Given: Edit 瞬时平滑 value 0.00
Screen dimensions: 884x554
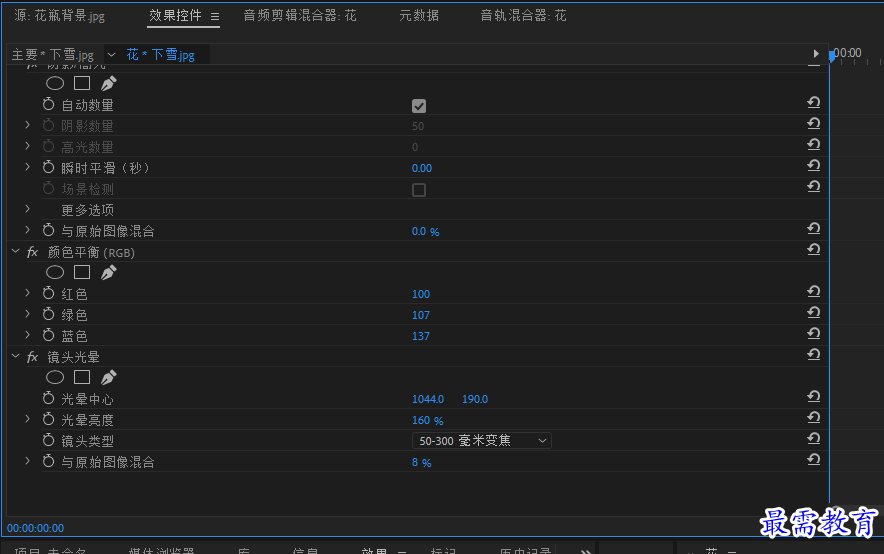Looking at the screenshot, I should 422,168.
